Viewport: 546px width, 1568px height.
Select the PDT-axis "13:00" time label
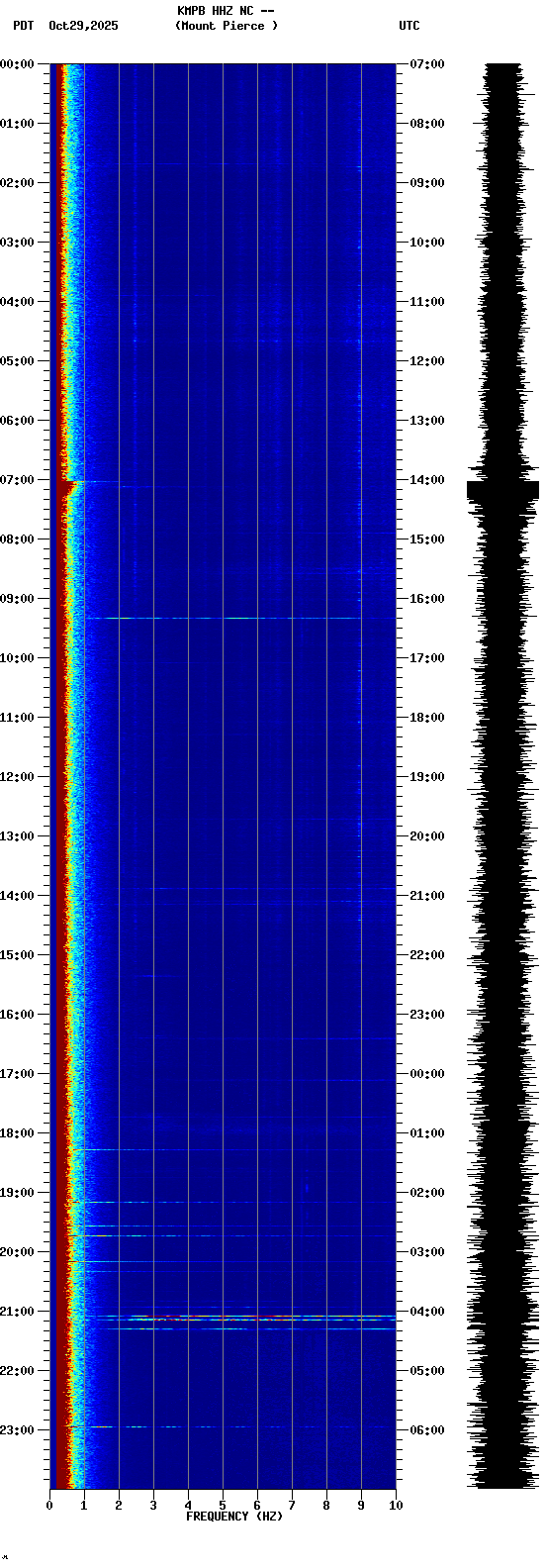(17, 836)
